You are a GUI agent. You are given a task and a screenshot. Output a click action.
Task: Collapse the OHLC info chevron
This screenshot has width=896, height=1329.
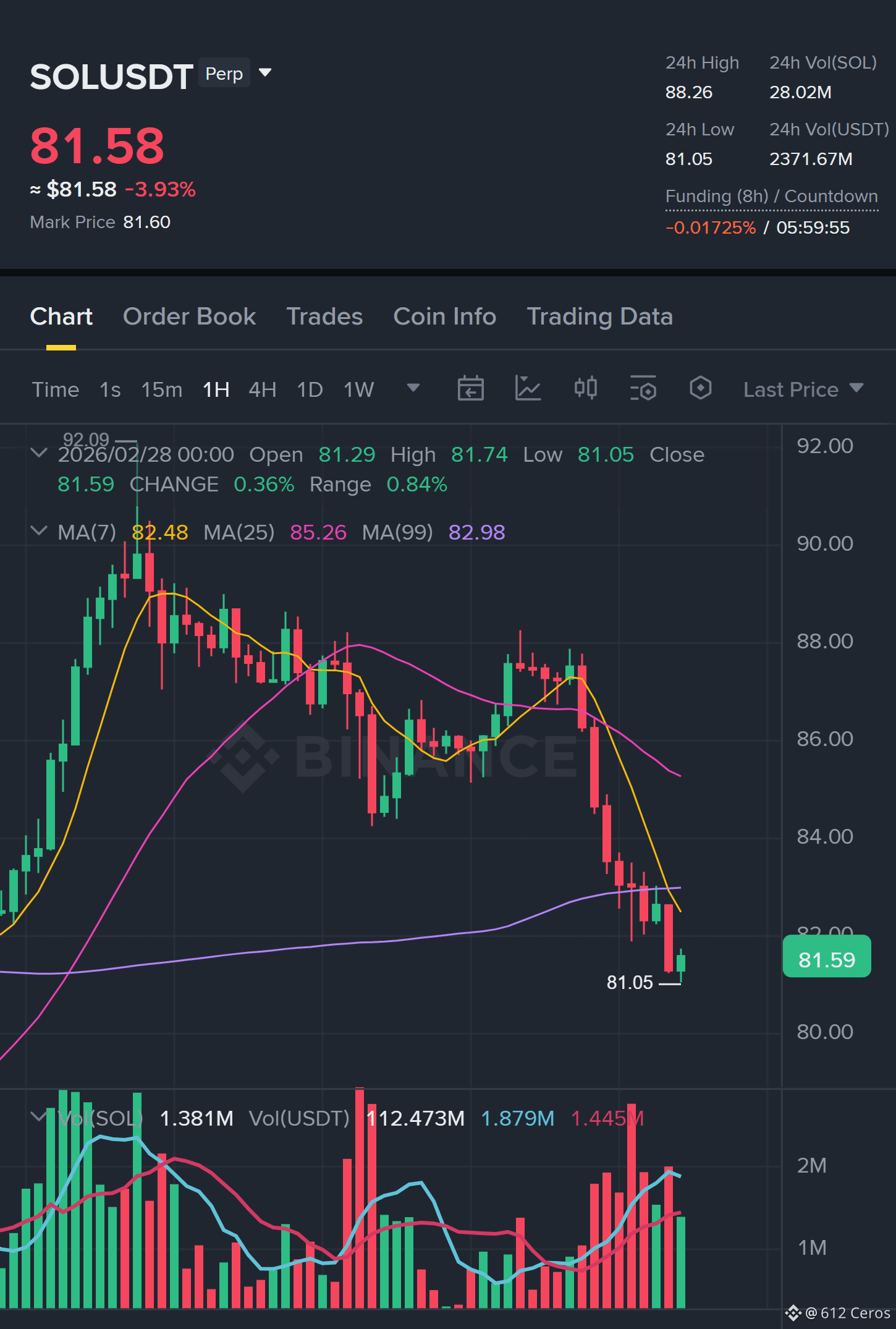pos(39,453)
